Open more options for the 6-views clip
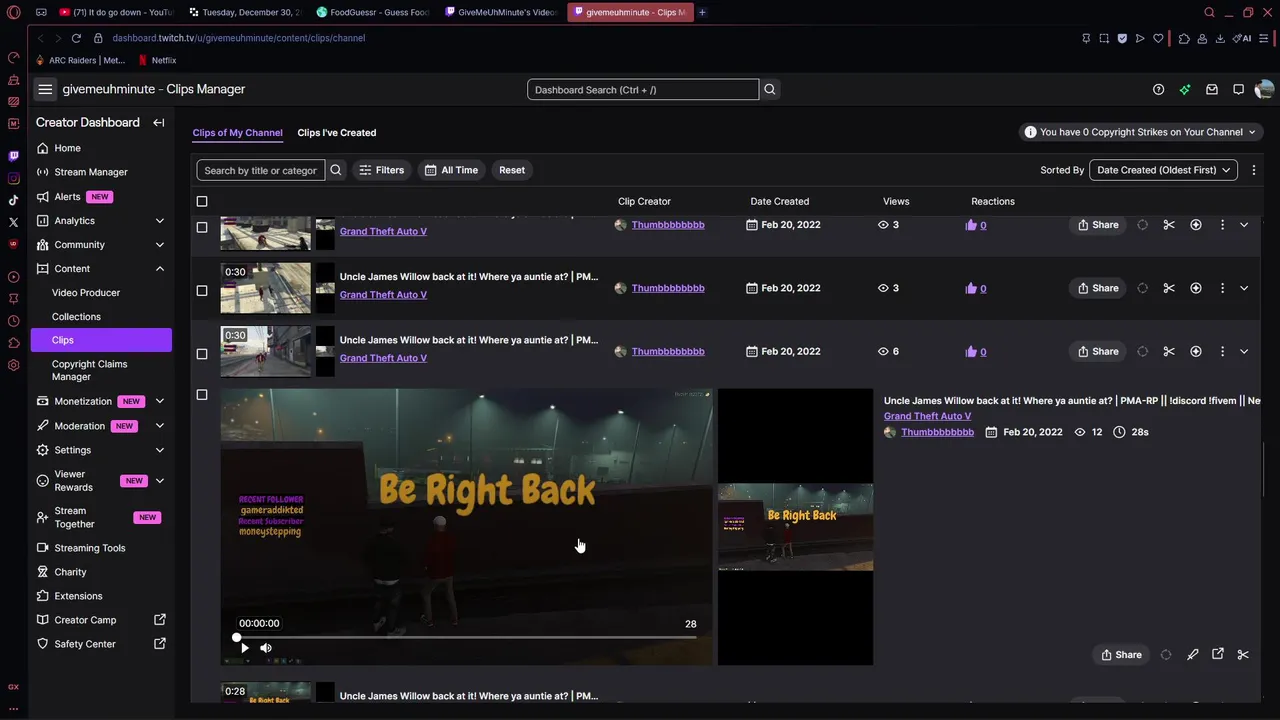Image resolution: width=1280 pixels, height=720 pixels. point(1222,351)
